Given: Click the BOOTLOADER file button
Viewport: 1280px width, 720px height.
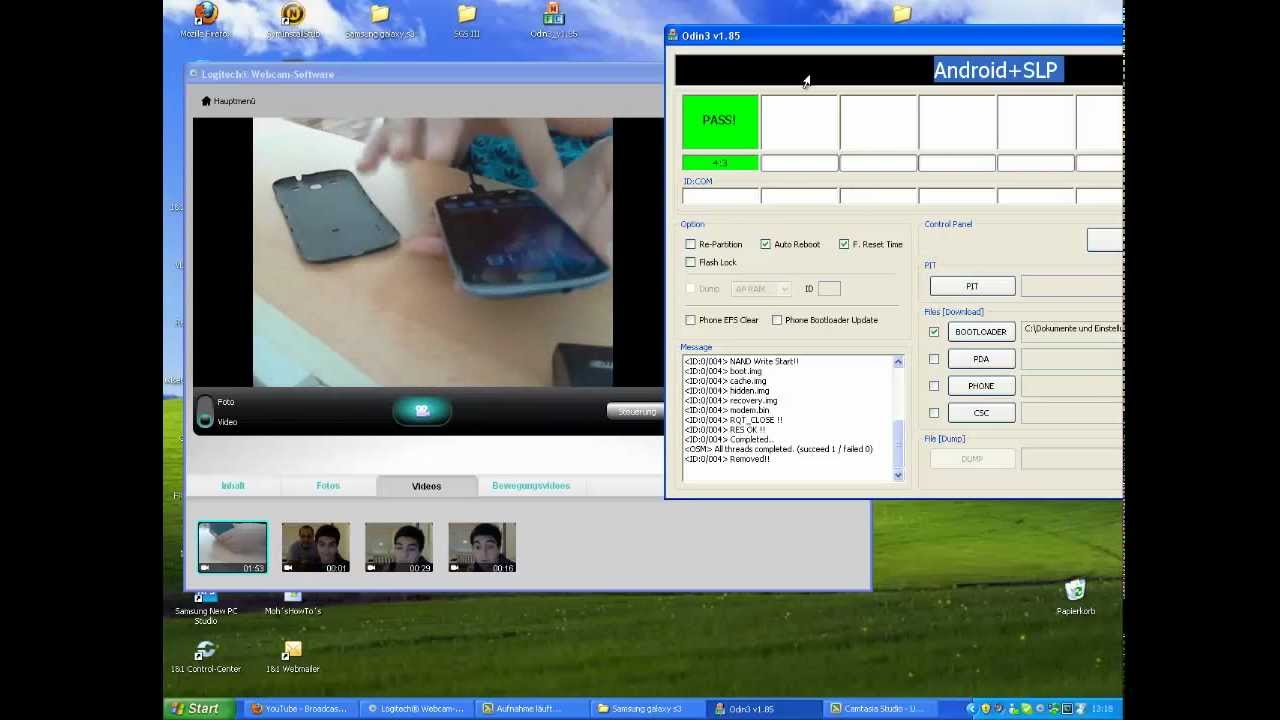Looking at the screenshot, I should [981, 332].
